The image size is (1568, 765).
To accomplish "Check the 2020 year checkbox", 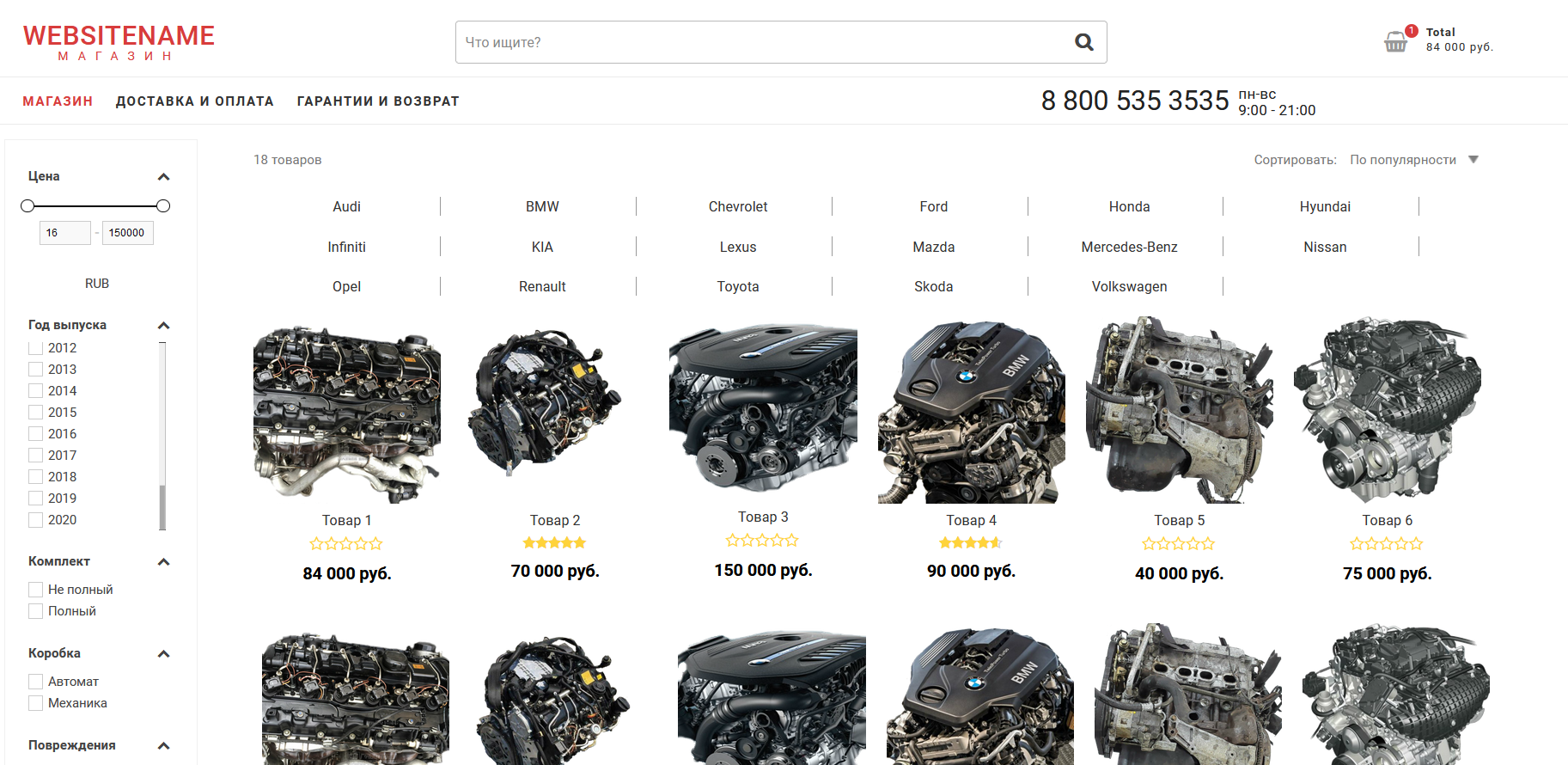I will 35,520.
